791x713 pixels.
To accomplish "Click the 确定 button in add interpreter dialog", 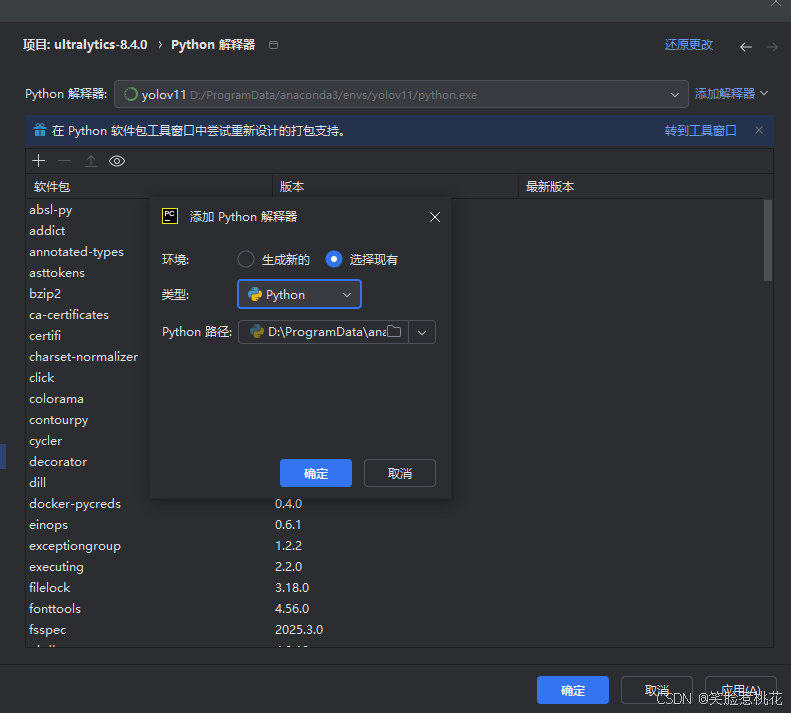I will 316,473.
